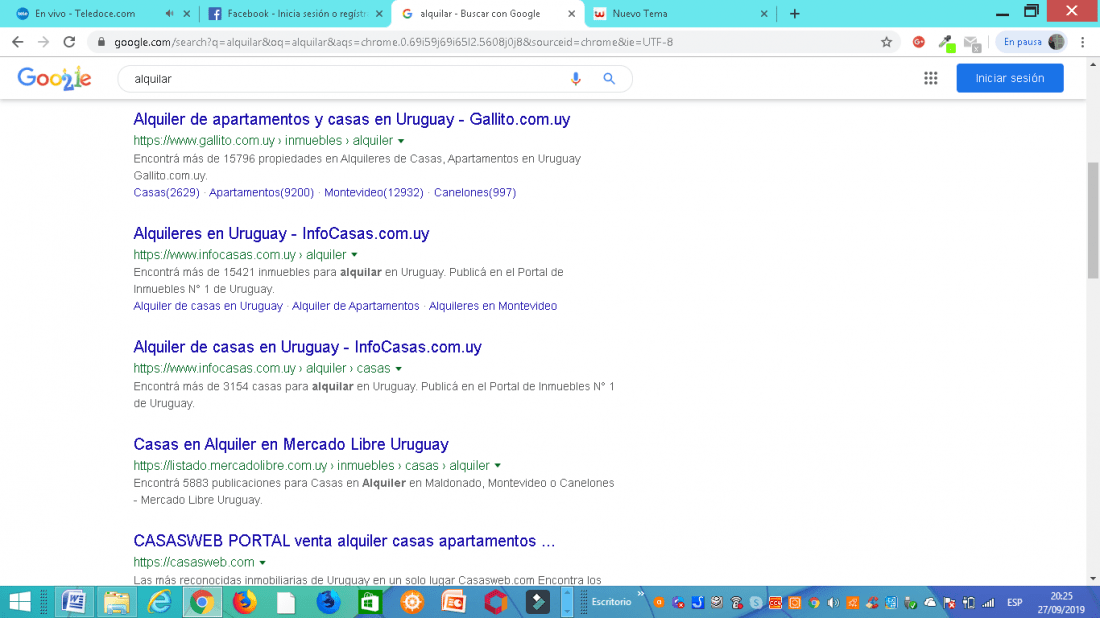This screenshot has width=1100, height=618.
Task: Click the ESP language indicator in the tray
Action: pyautogui.click(x=1014, y=603)
